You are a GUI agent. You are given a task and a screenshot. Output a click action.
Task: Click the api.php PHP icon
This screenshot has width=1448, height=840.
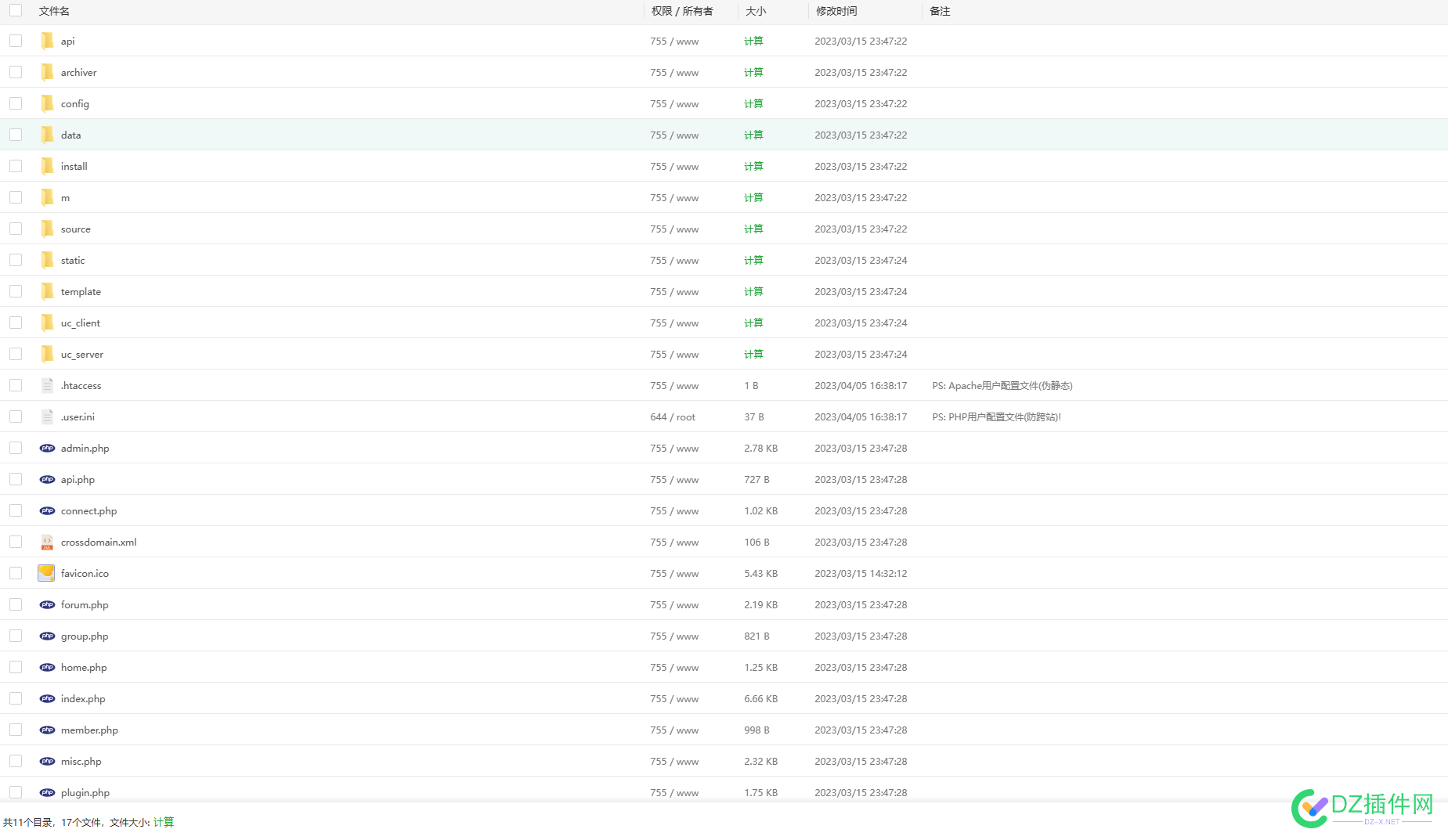pyautogui.click(x=47, y=479)
